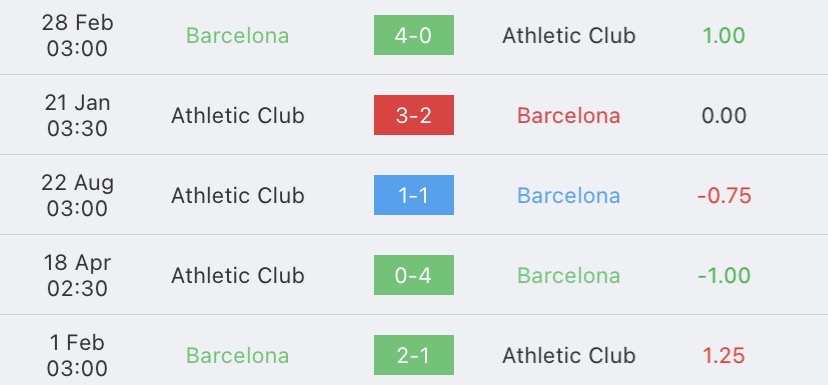
Task: Open the 2-1 score badge
Action: point(413,355)
